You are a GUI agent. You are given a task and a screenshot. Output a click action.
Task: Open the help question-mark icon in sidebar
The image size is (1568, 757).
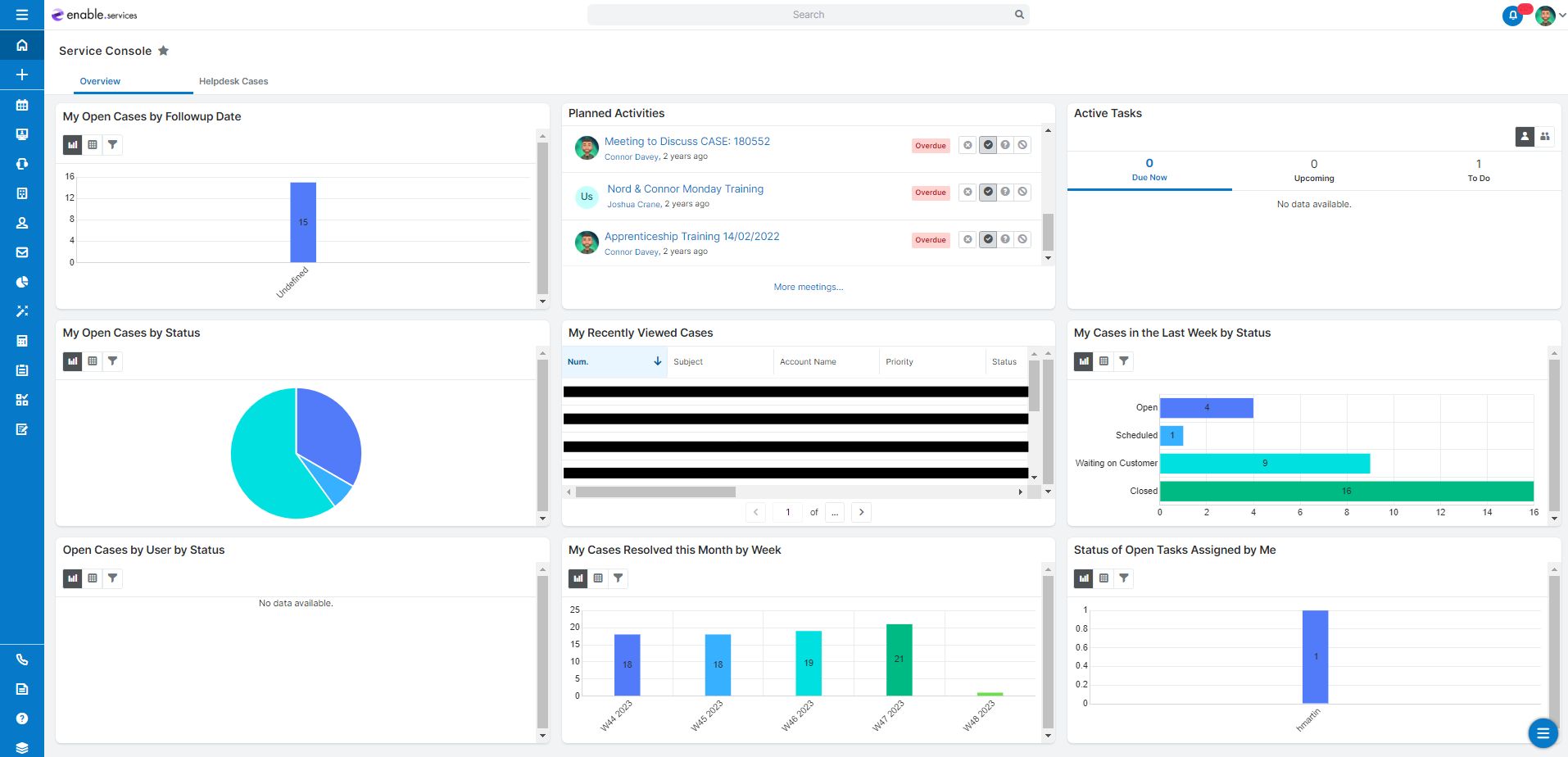click(23, 719)
